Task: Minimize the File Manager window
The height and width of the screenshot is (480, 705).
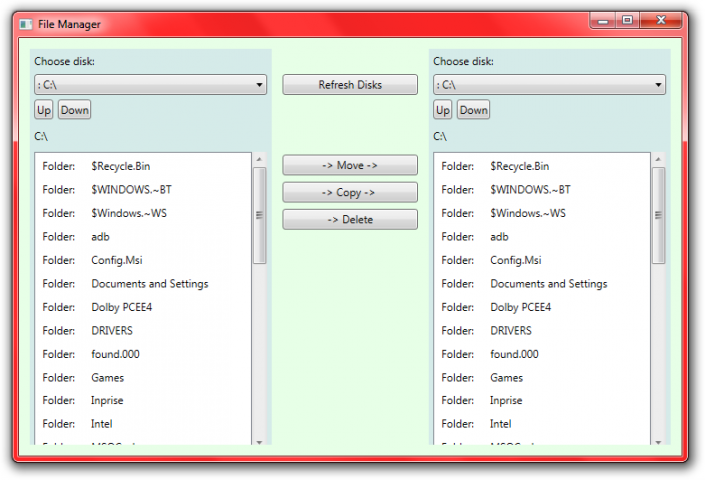Action: click(x=603, y=21)
